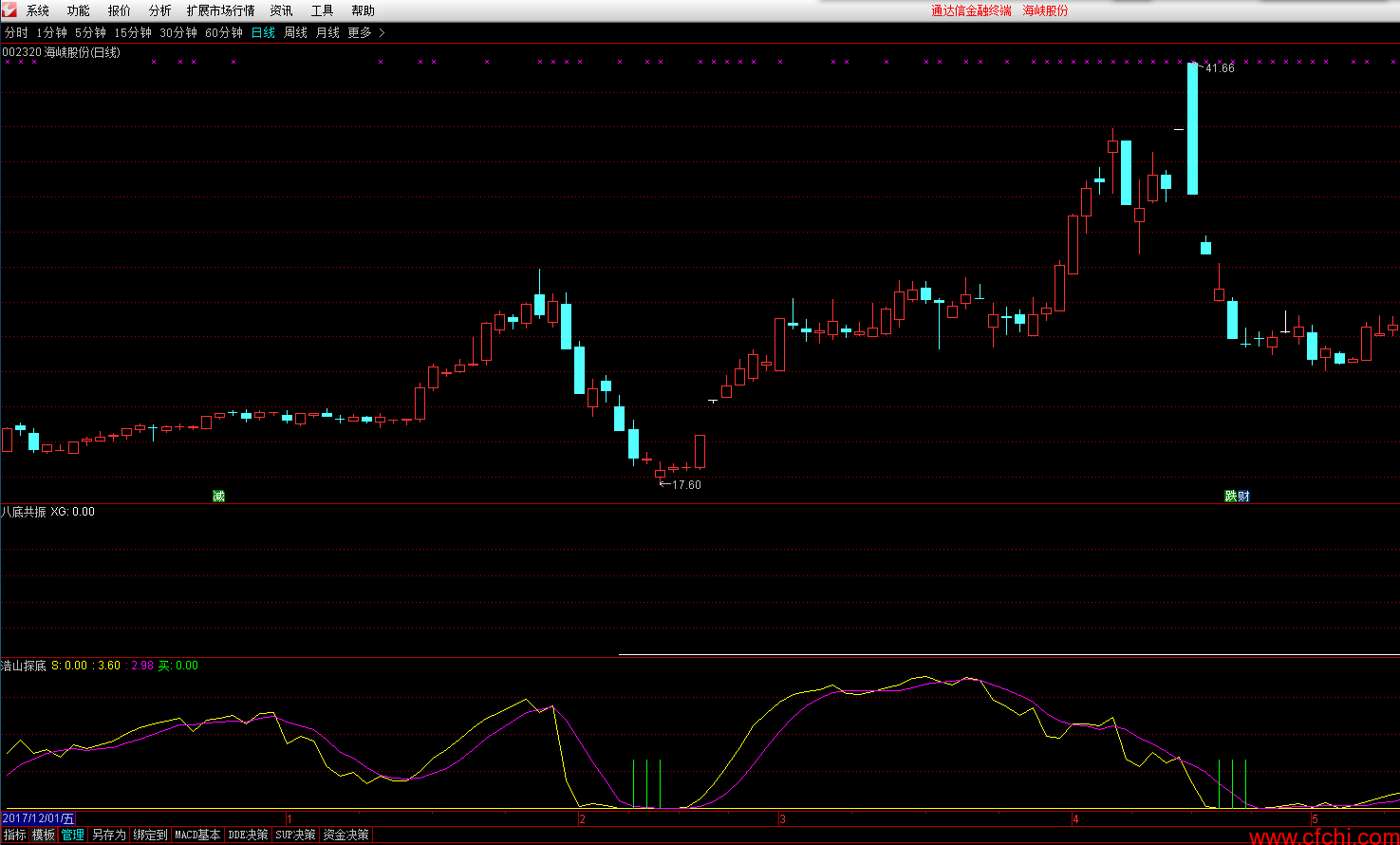Switch to the 分时 intraday view

coord(16,32)
